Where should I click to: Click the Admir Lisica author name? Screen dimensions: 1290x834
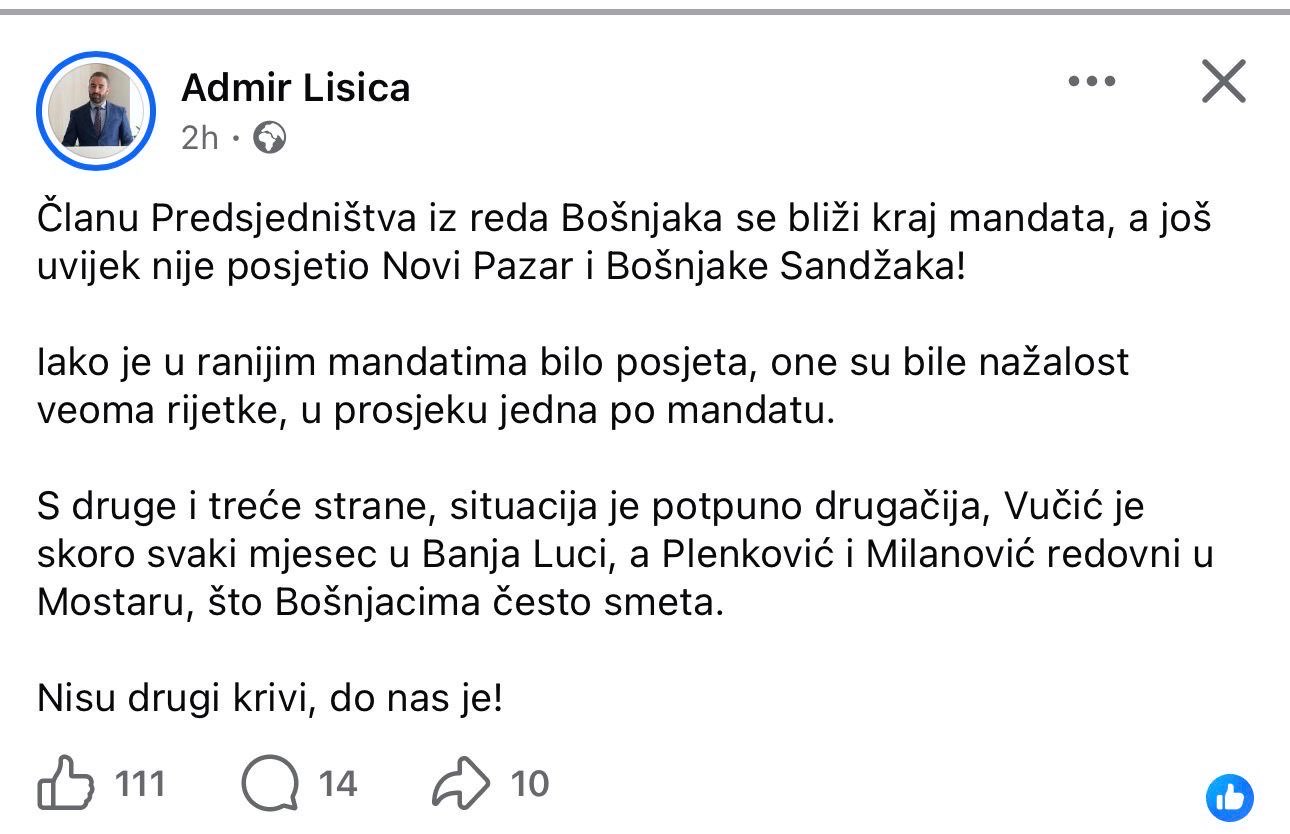[296, 88]
